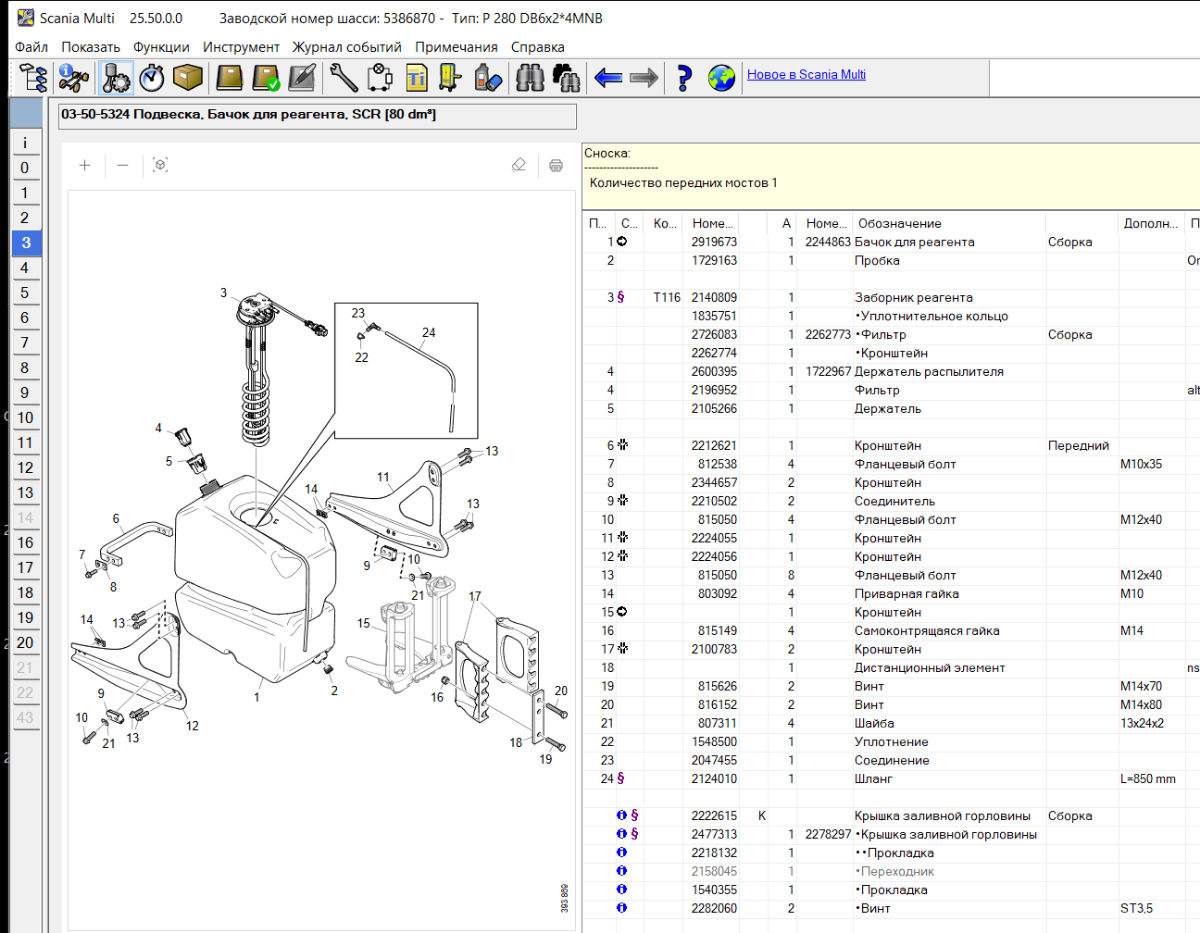The width and height of the screenshot is (1200, 933).
Task: Open help via the question mark icon
Action: [685, 77]
